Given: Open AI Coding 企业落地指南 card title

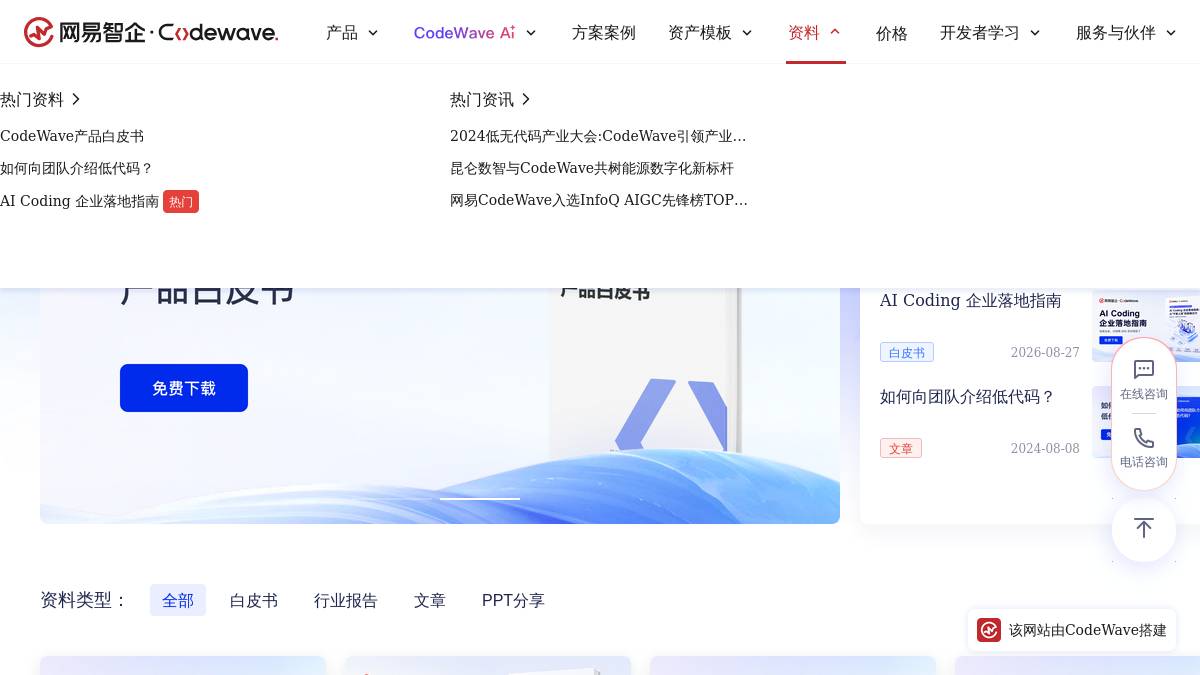Looking at the screenshot, I should pos(971,300).
